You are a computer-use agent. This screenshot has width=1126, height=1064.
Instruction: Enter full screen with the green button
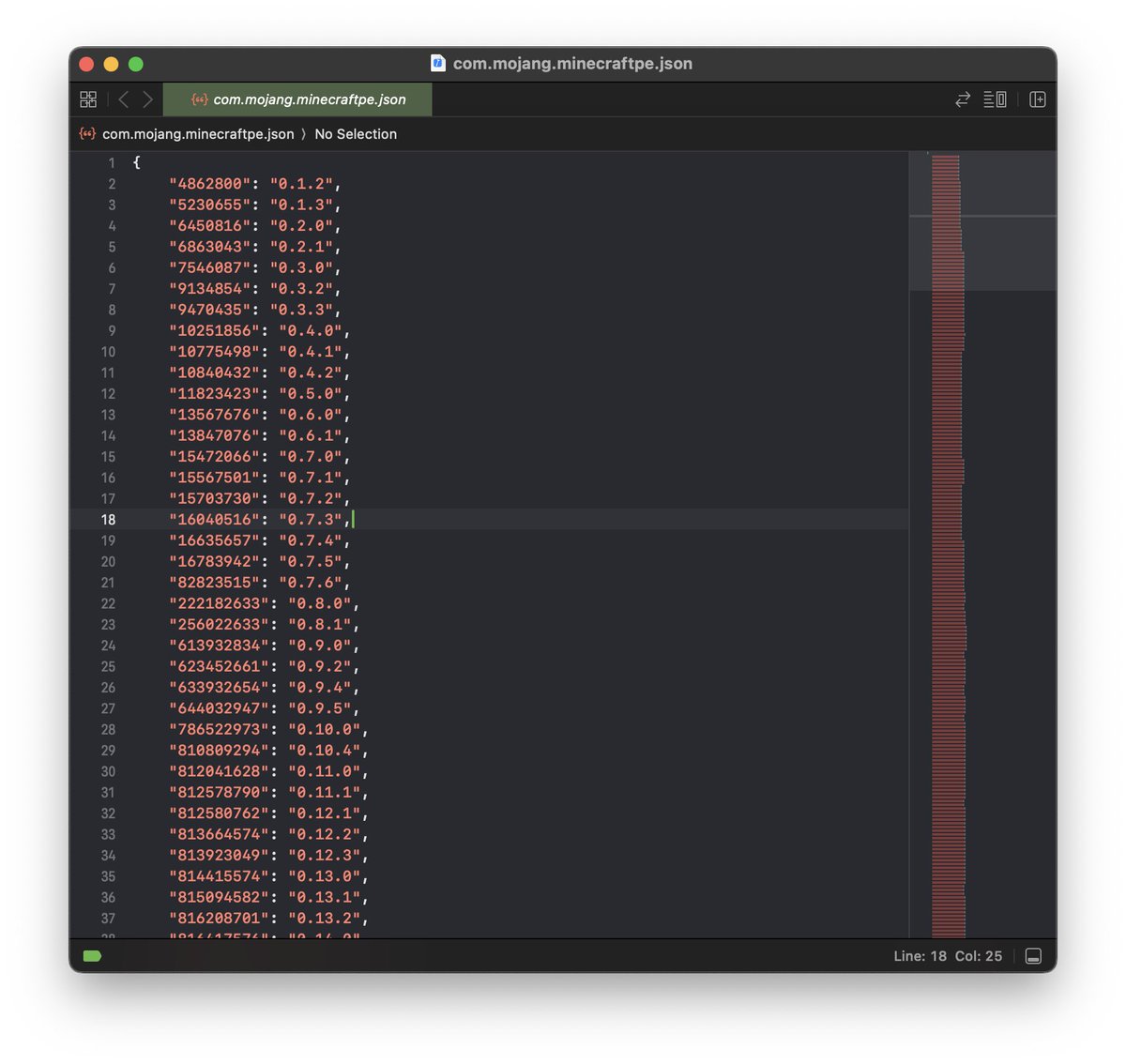[x=136, y=64]
